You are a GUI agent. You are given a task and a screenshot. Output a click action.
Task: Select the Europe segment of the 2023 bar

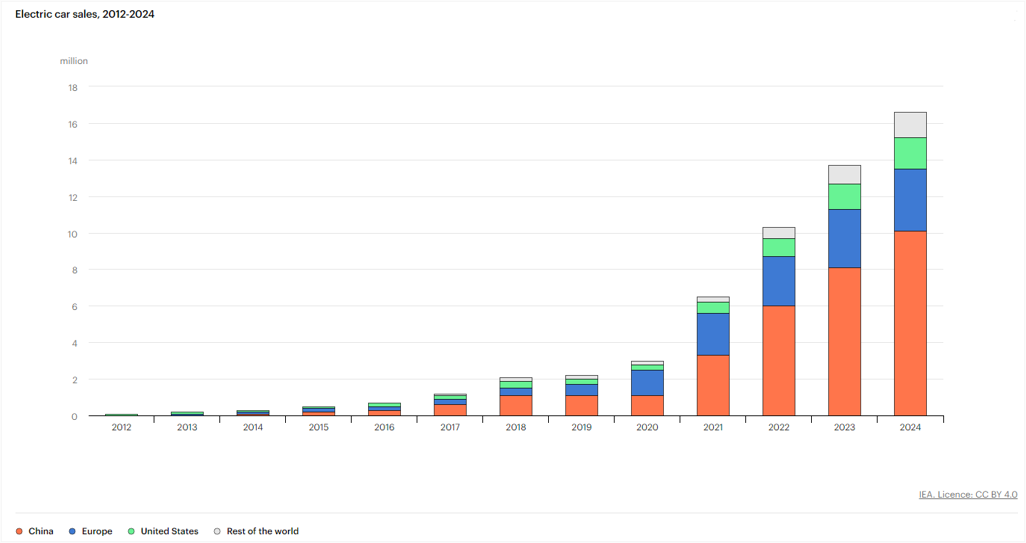pos(844,238)
